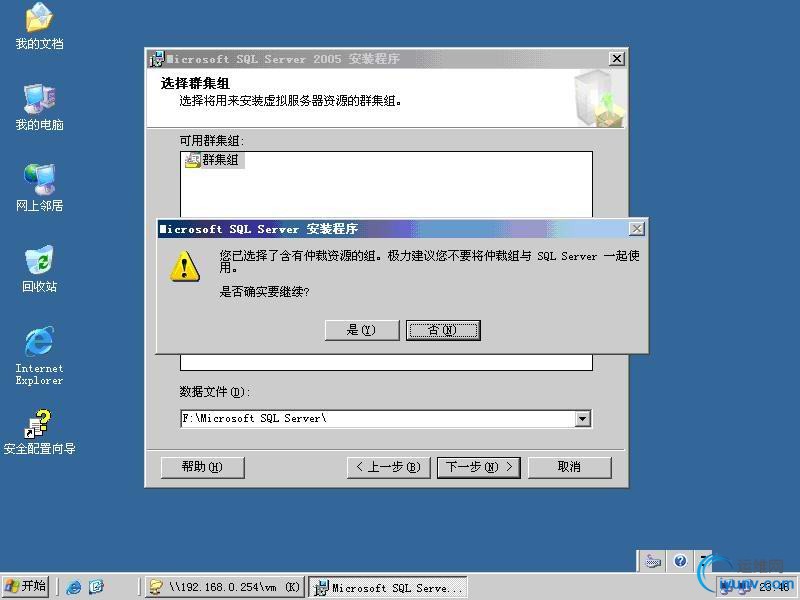Click 帮助(H) in the installer window
This screenshot has height=600, width=800.
pos(203,467)
